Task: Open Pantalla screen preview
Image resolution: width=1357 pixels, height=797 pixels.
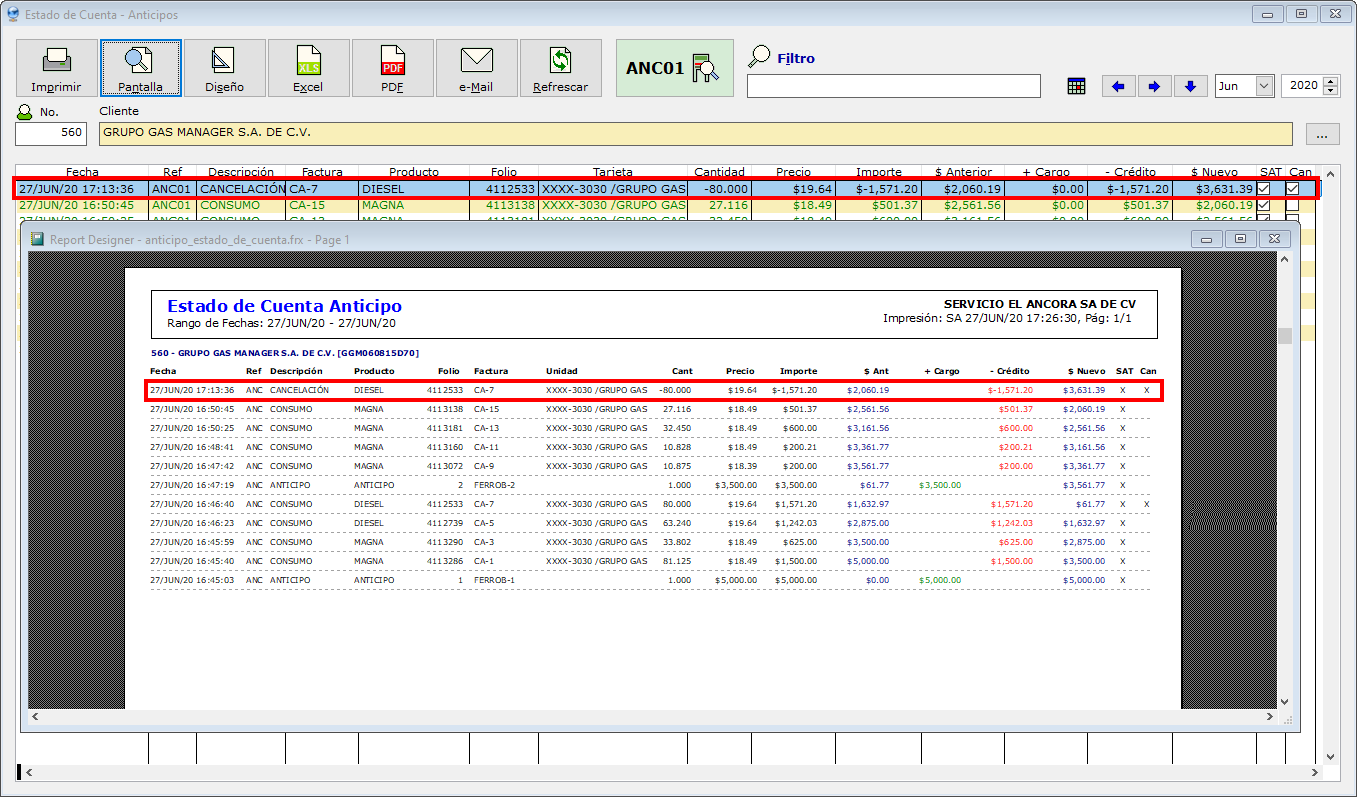Action: (x=140, y=68)
